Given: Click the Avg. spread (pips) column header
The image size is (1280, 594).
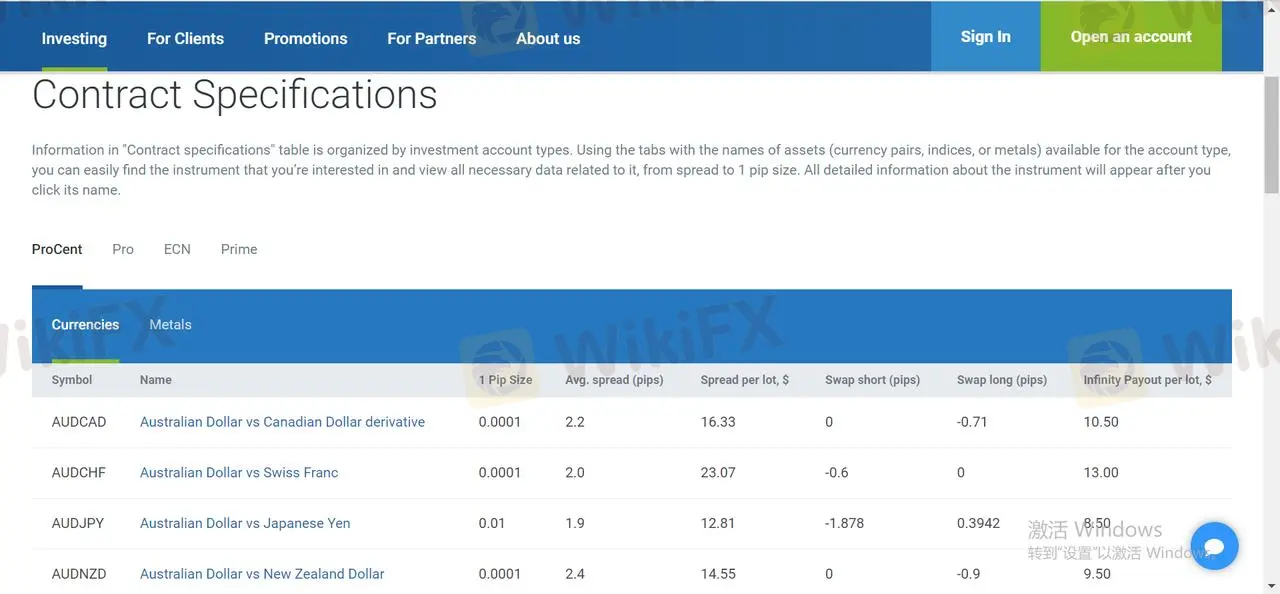Looking at the screenshot, I should pos(614,380).
